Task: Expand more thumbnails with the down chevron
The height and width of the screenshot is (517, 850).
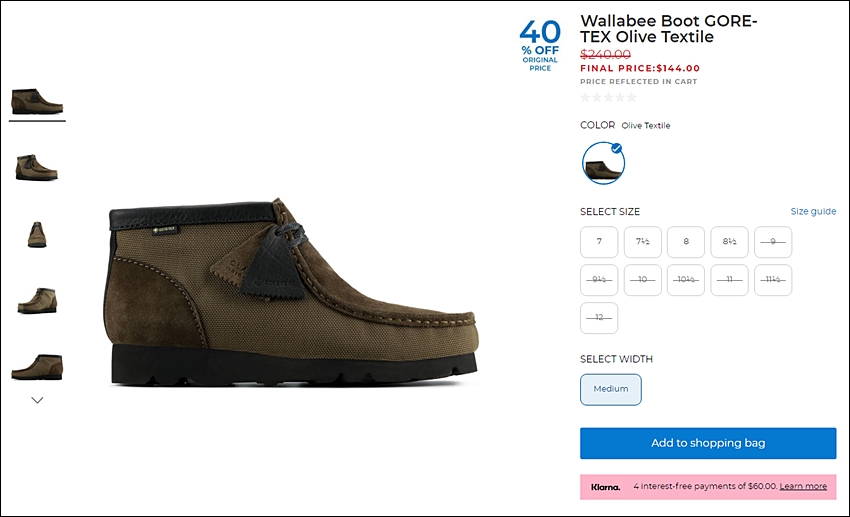Action: 37,400
